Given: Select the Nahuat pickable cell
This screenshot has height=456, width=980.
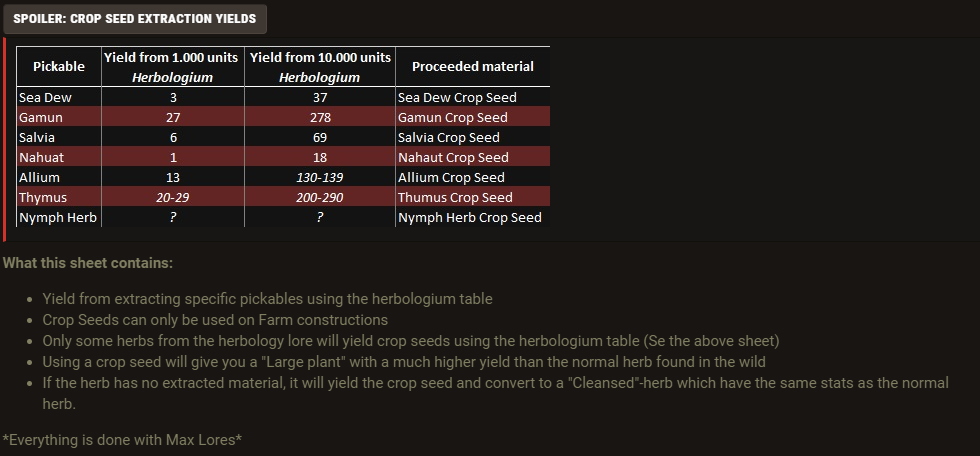Looking at the screenshot, I should 59,157.
